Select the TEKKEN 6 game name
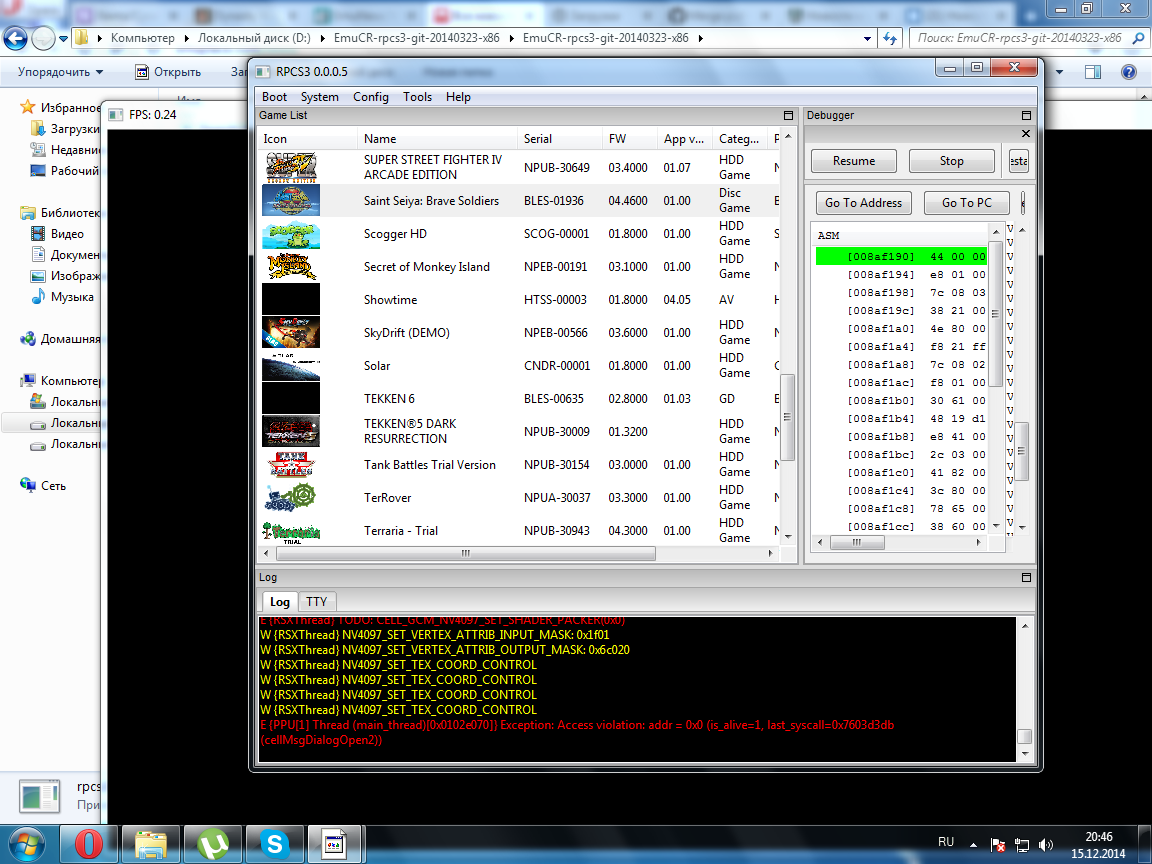The height and width of the screenshot is (864, 1152). [x=389, y=399]
